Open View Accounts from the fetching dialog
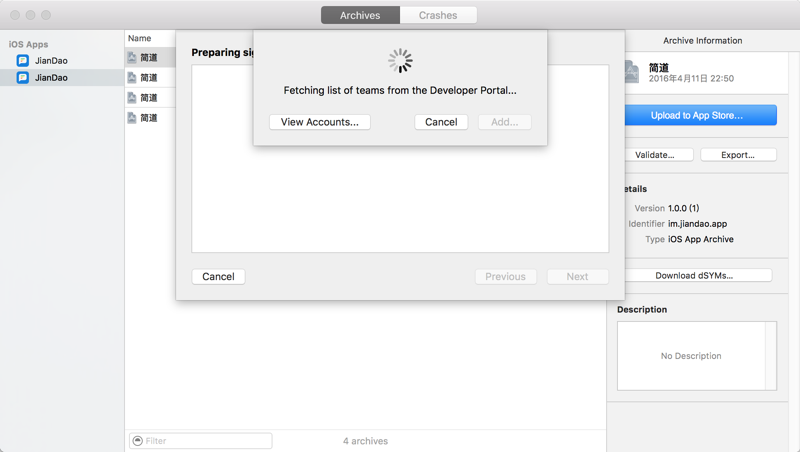 tap(320, 122)
